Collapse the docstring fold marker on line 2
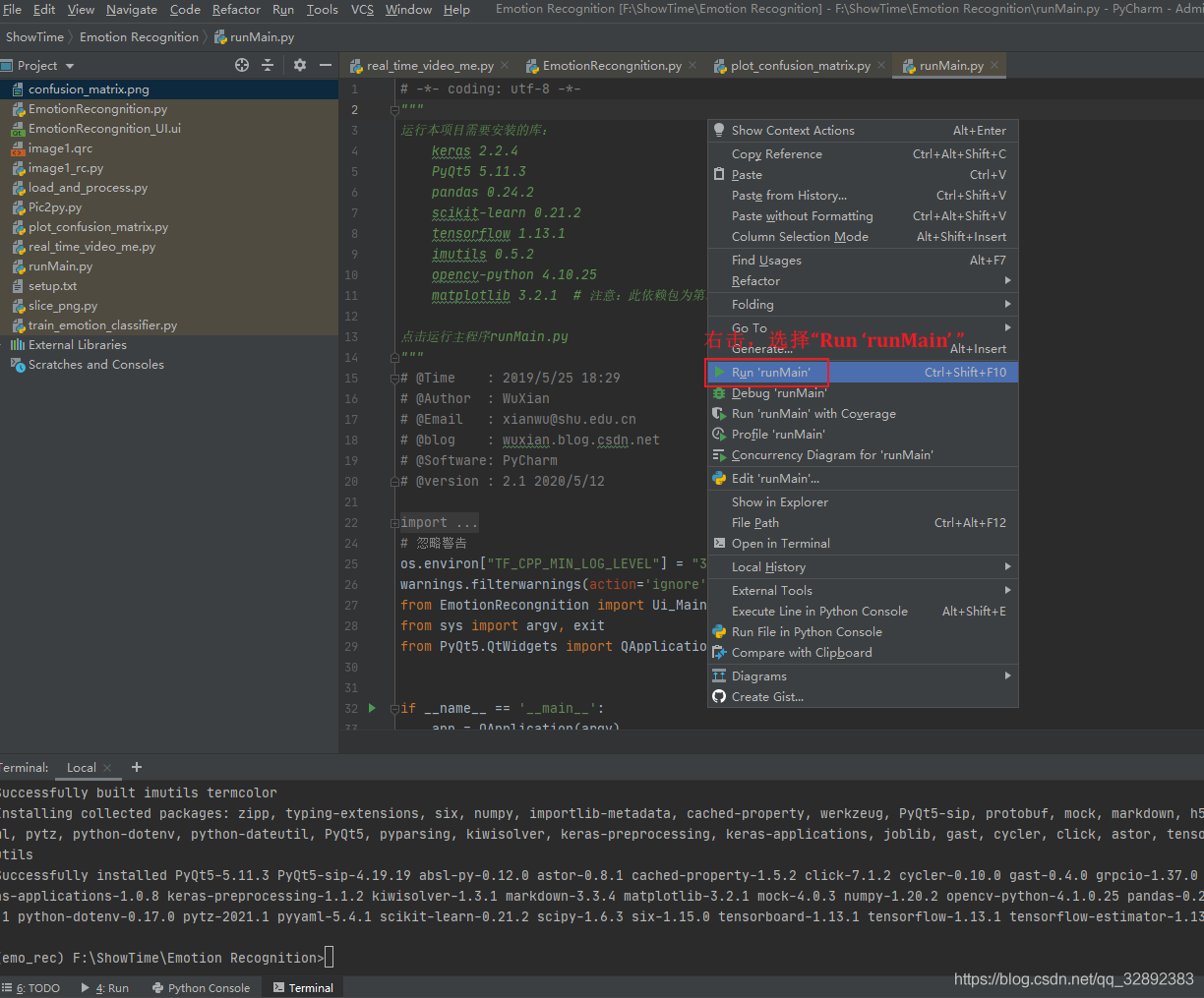The image size is (1204, 998). click(x=394, y=109)
